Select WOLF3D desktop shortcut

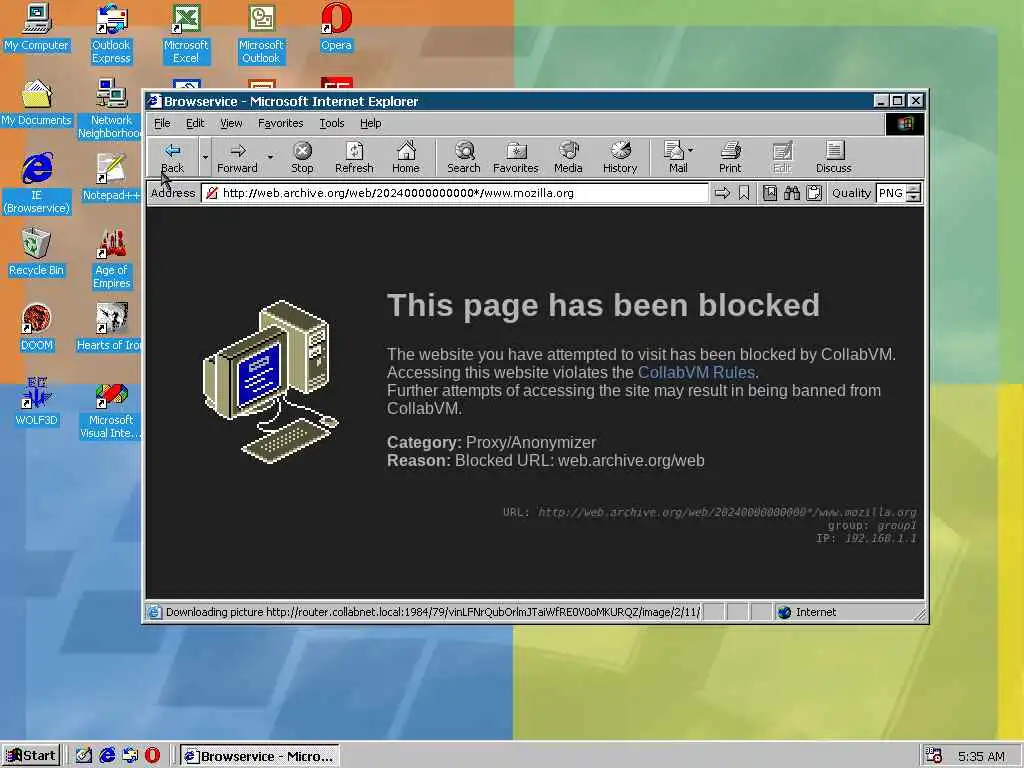(x=37, y=403)
